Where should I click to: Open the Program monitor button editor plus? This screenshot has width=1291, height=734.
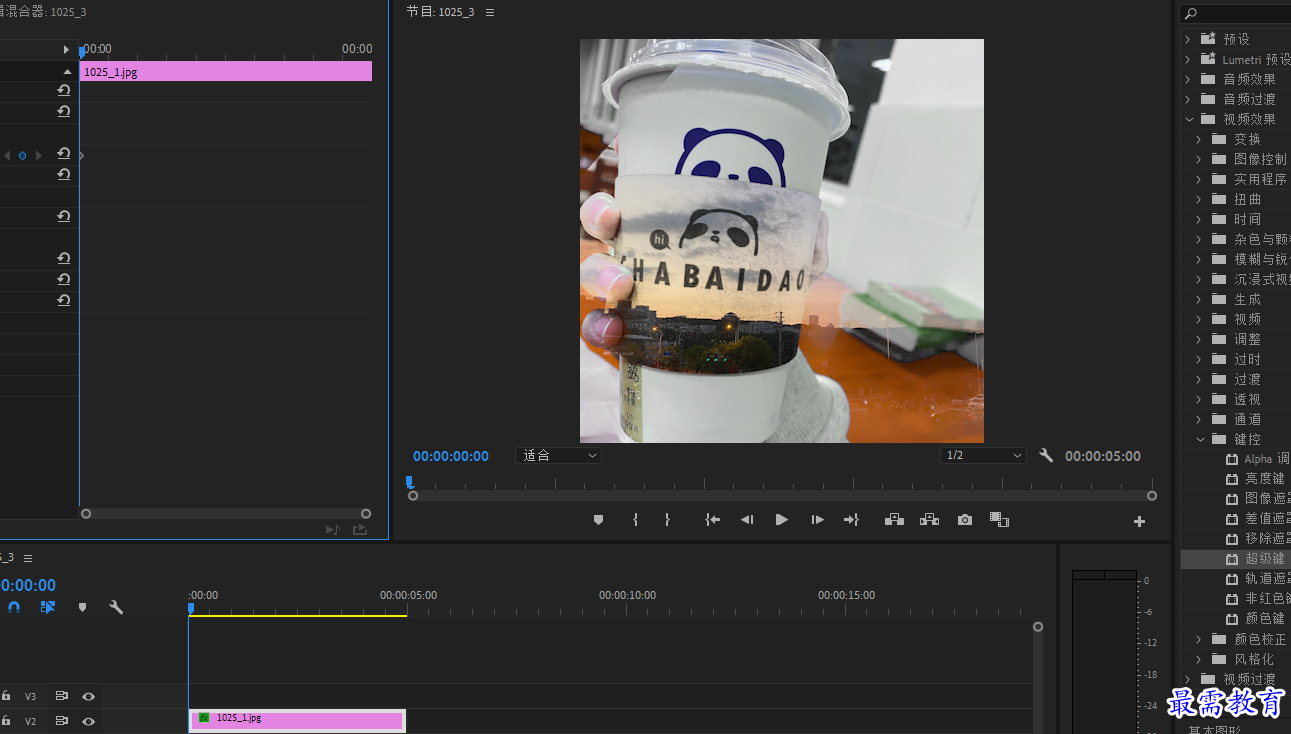click(x=1139, y=521)
